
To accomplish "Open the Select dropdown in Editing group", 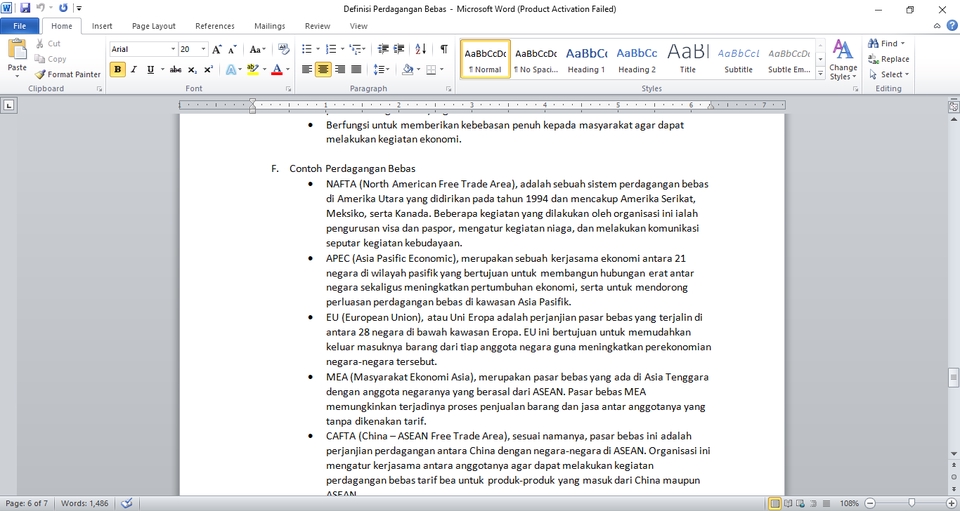I will coord(889,74).
